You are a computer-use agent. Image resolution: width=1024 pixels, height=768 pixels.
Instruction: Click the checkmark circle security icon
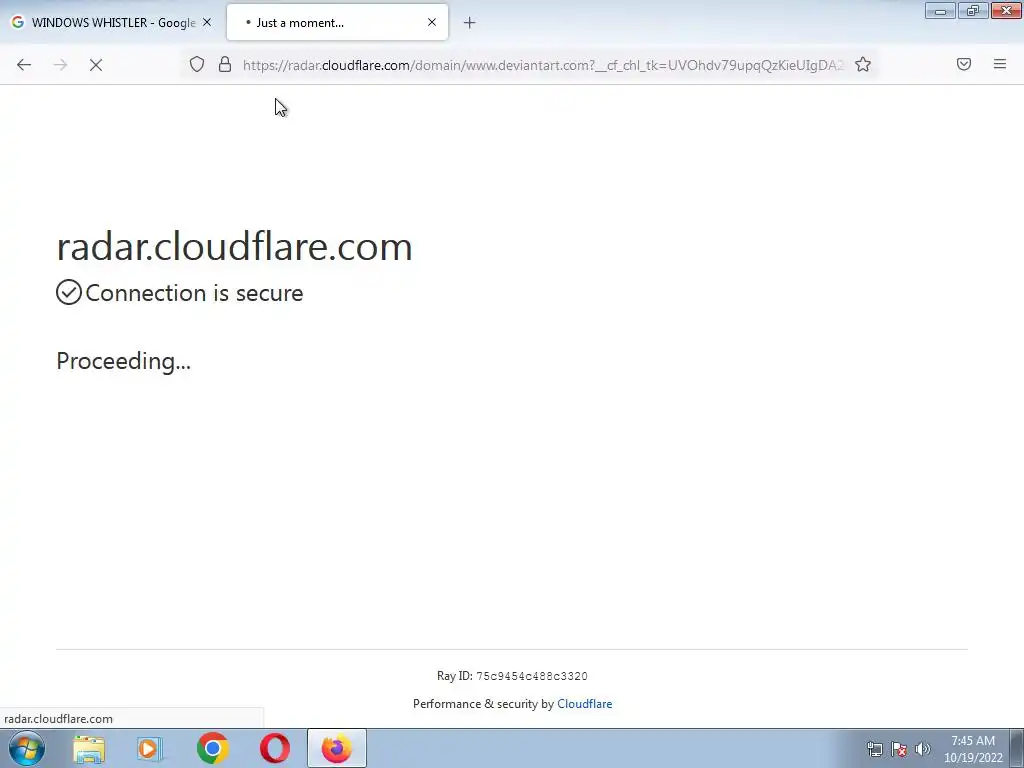tap(69, 292)
